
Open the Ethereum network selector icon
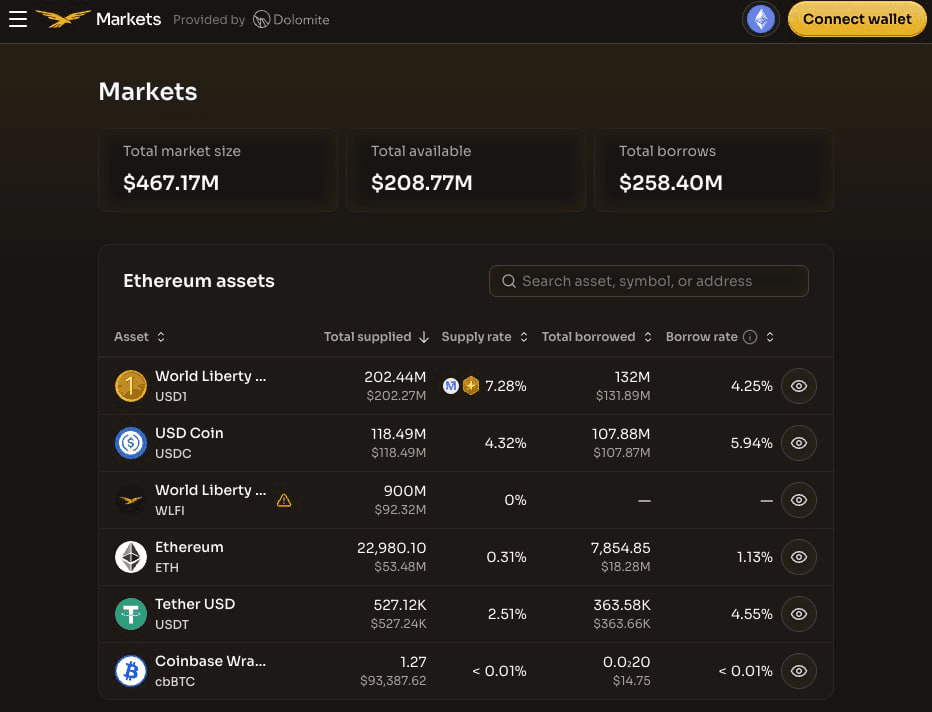click(x=761, y=19)
